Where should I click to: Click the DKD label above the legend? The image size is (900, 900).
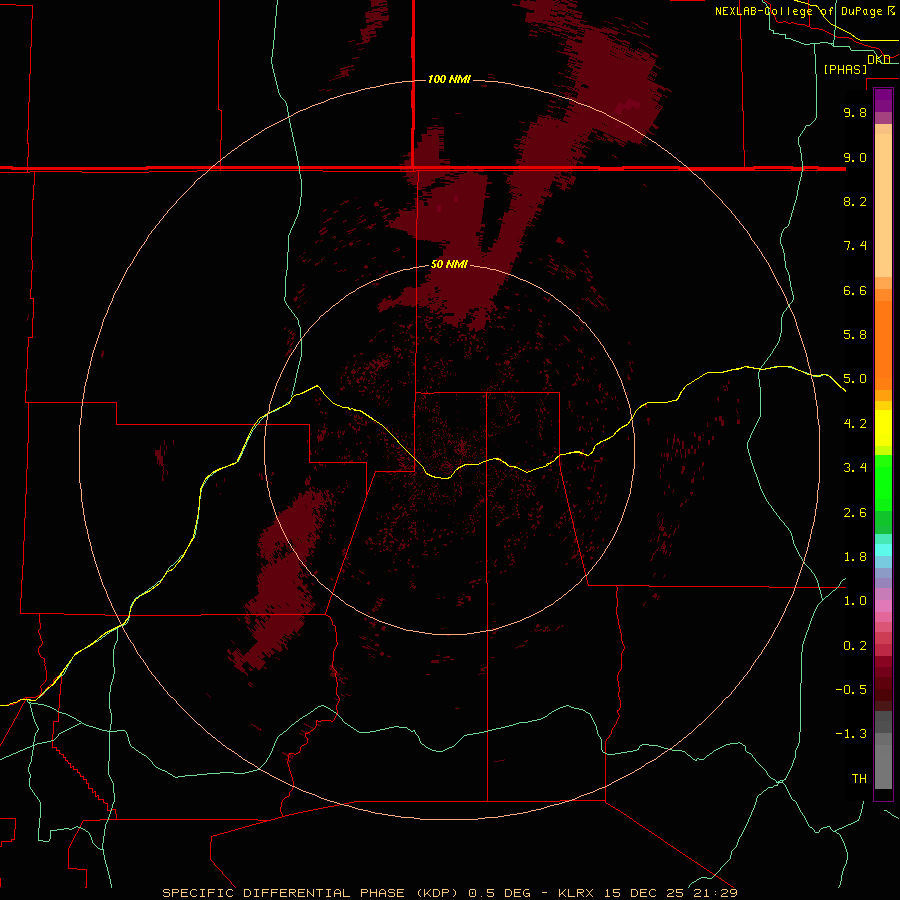(x=878, y=59)
